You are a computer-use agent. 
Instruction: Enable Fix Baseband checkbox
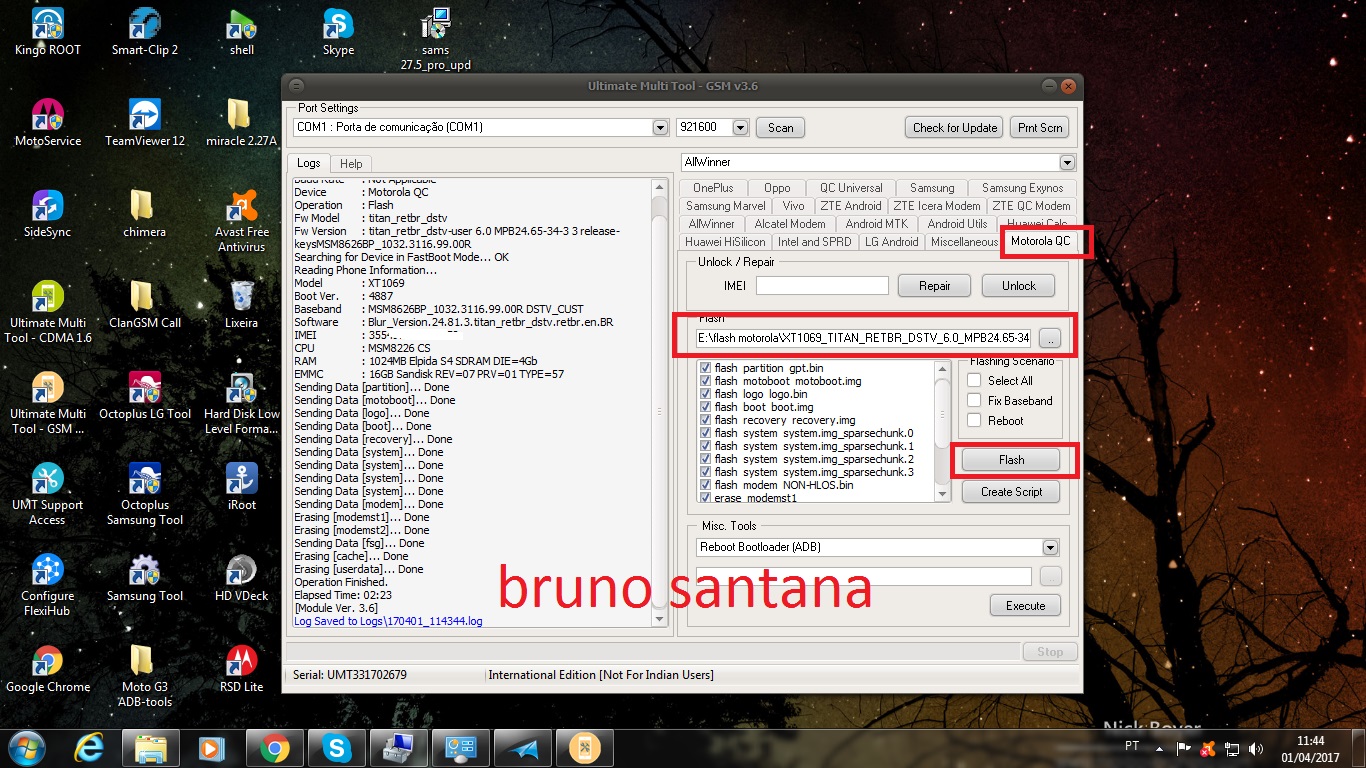pyautogui.click(x=974, y=401)
